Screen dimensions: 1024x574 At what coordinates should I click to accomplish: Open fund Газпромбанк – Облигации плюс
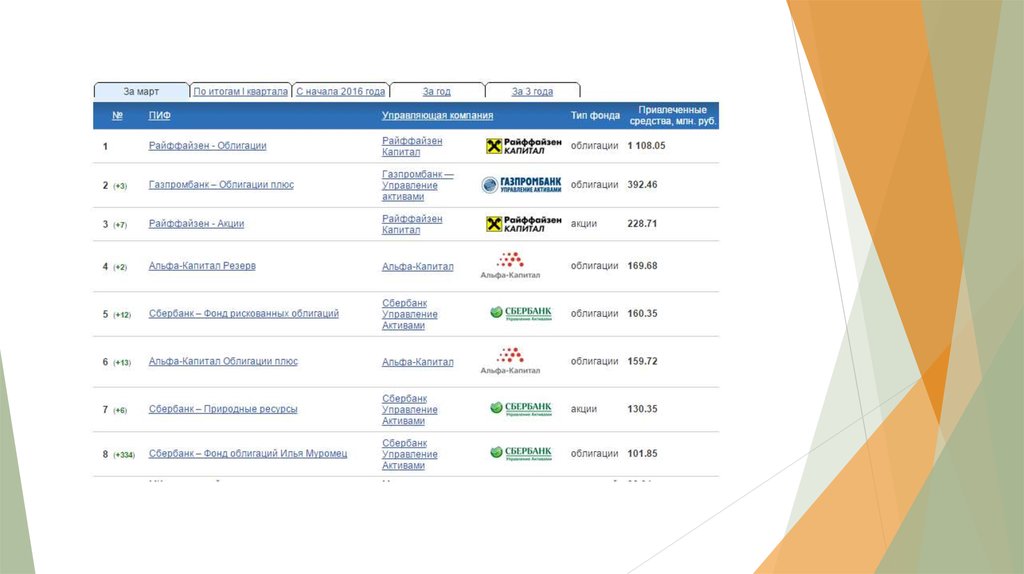(x=221, y=185)
